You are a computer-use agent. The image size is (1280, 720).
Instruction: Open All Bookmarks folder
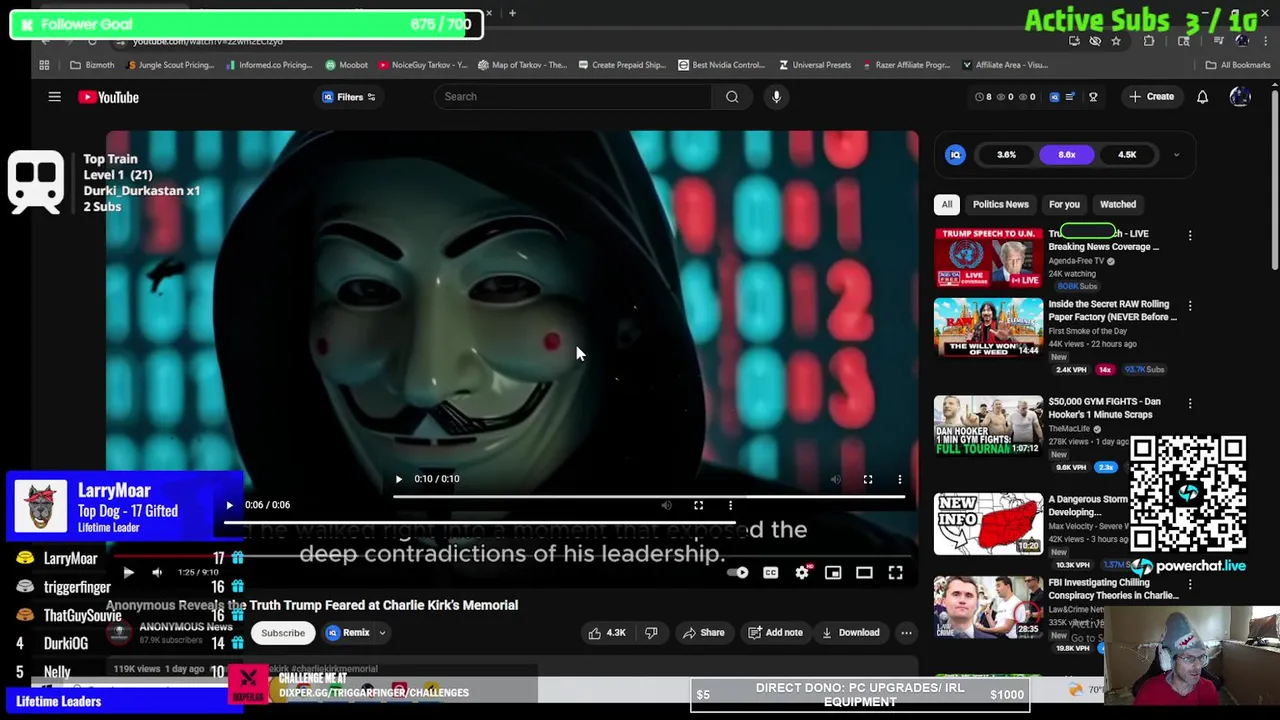[1237, 65]
